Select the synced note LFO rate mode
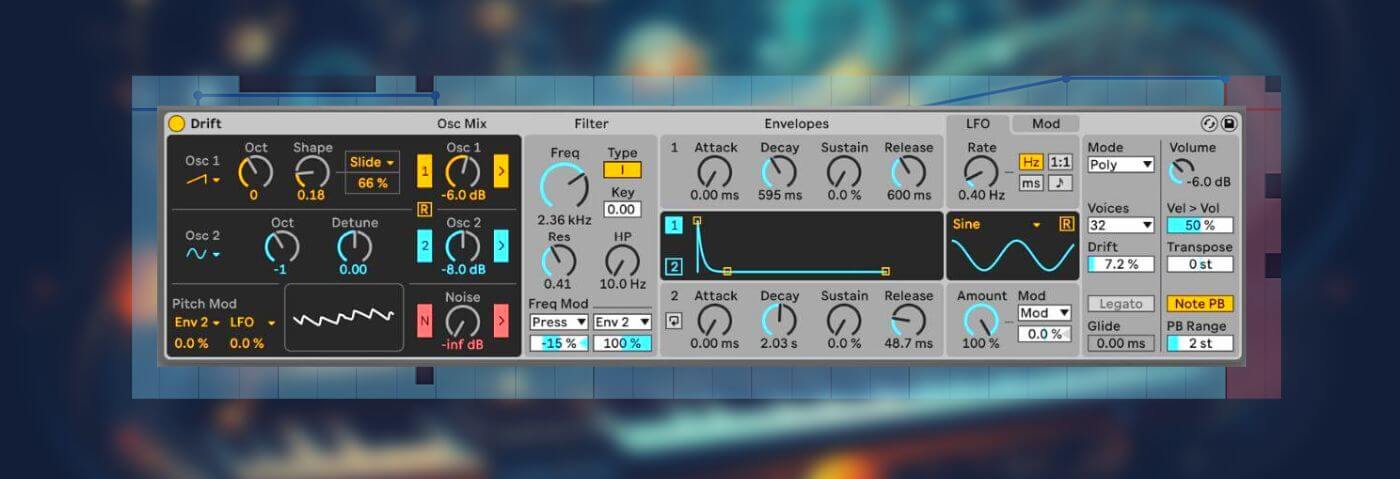The width and height of the screenshot is (1400, 479). coord(1060,183)
